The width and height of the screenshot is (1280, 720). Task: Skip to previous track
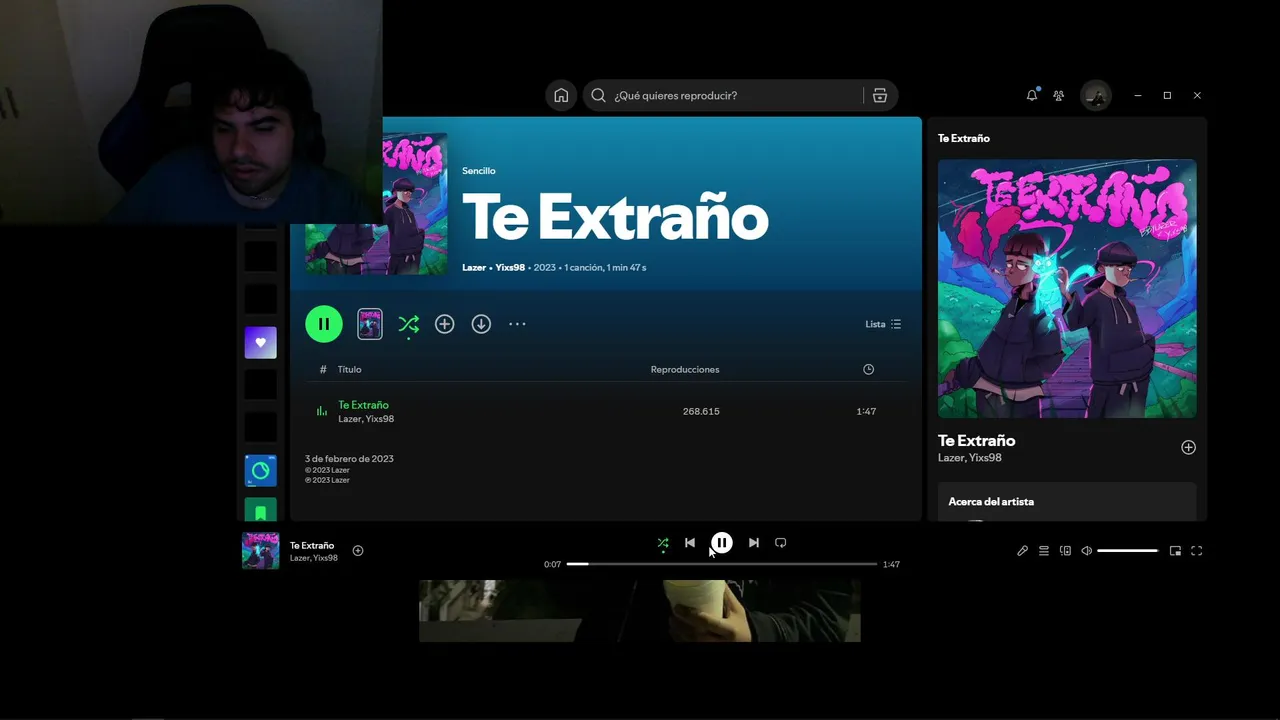[x=690, y=543]
